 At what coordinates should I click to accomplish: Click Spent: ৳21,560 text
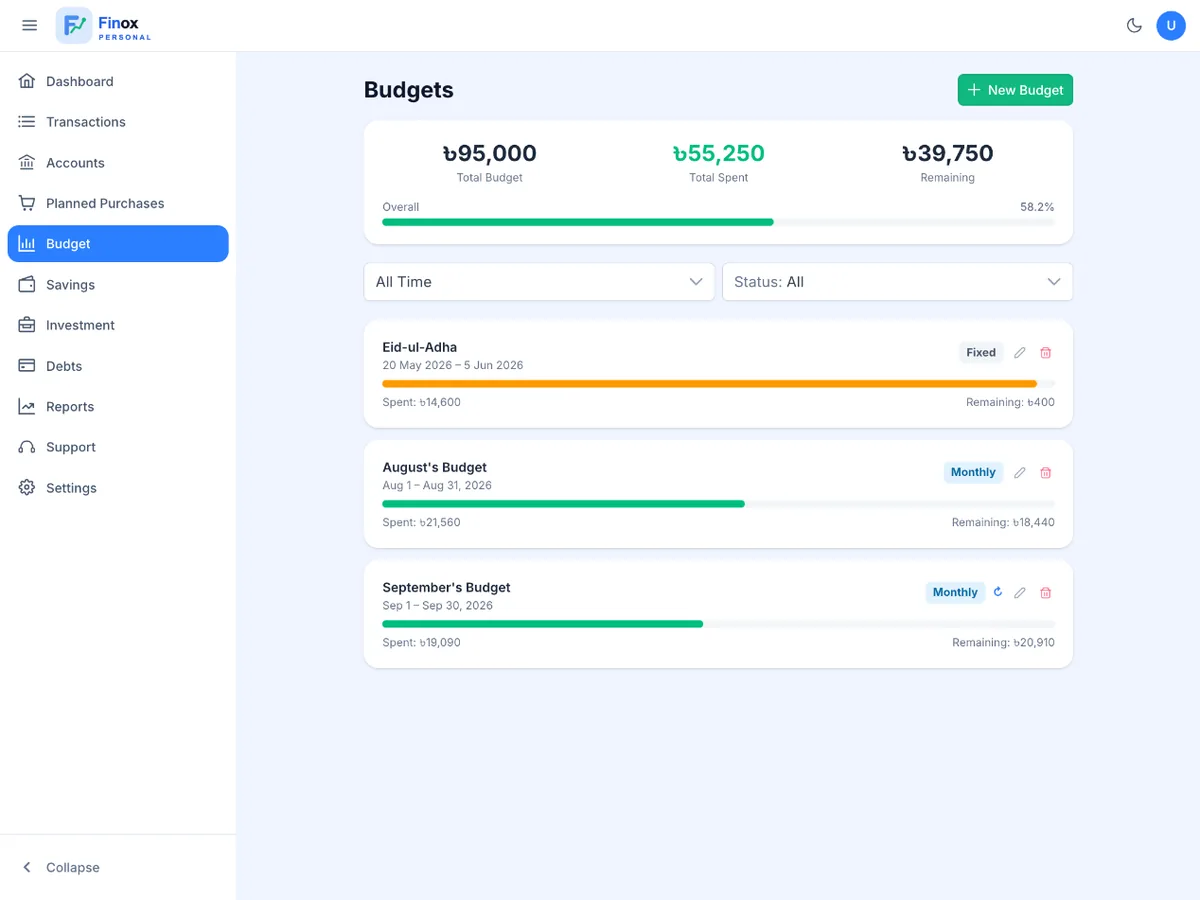(422, 522)
